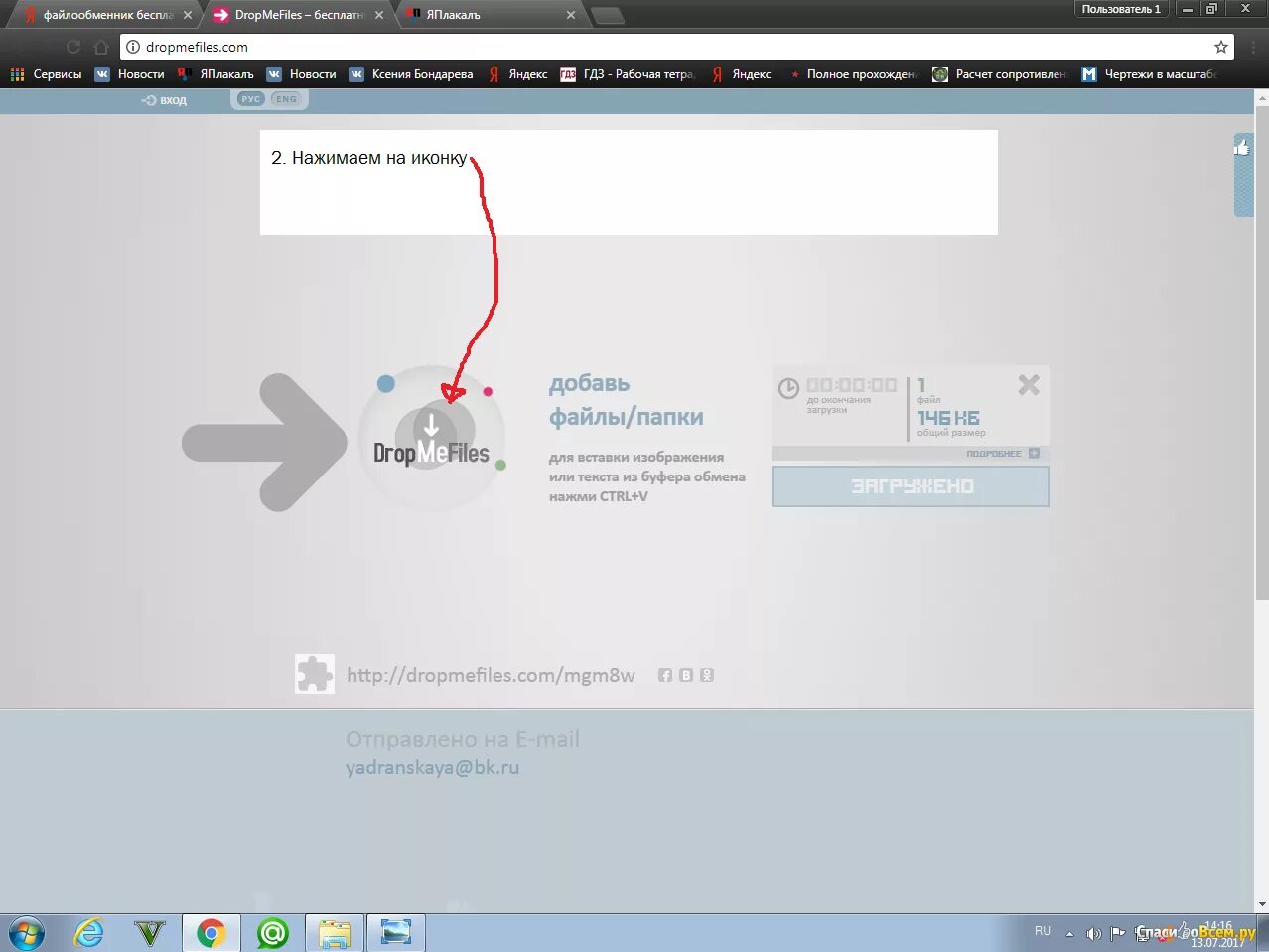Click the puzzle piece icon beside link
Screen dimensions: 1269x952
tap(315, 674)
